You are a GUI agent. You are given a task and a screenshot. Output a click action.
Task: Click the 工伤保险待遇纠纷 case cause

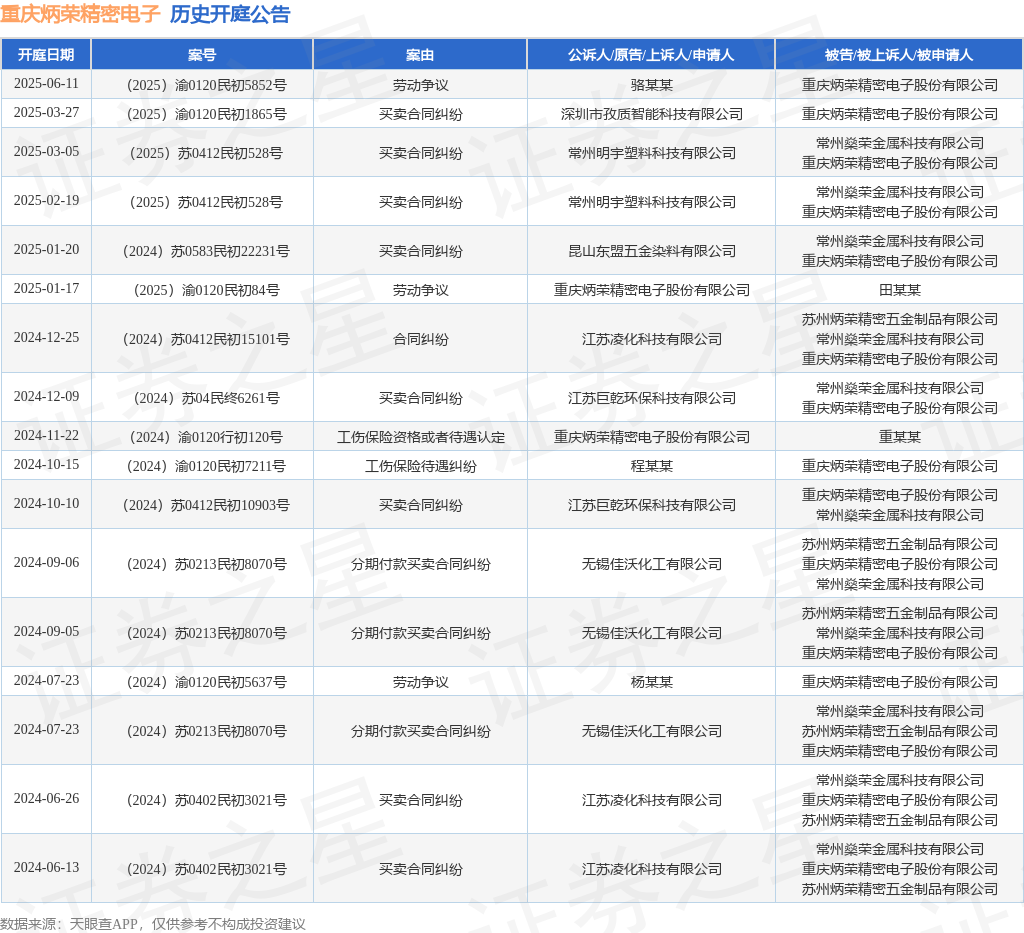(x=420, y=466)
